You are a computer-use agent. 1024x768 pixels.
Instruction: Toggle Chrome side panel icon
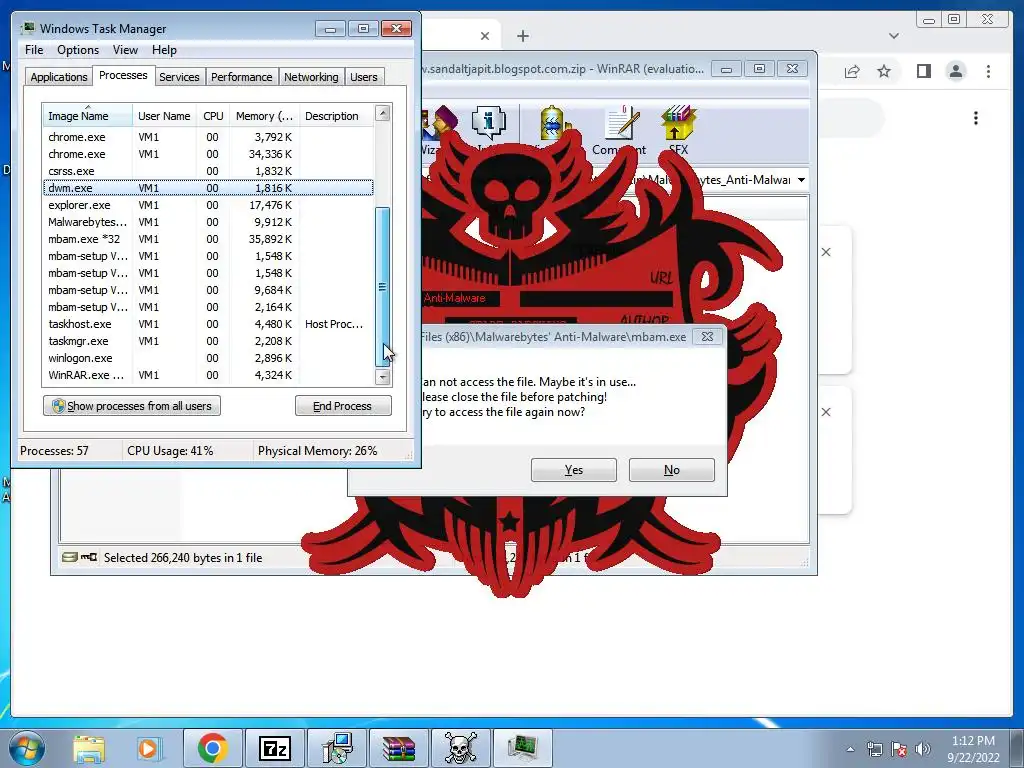coord(923,71)
